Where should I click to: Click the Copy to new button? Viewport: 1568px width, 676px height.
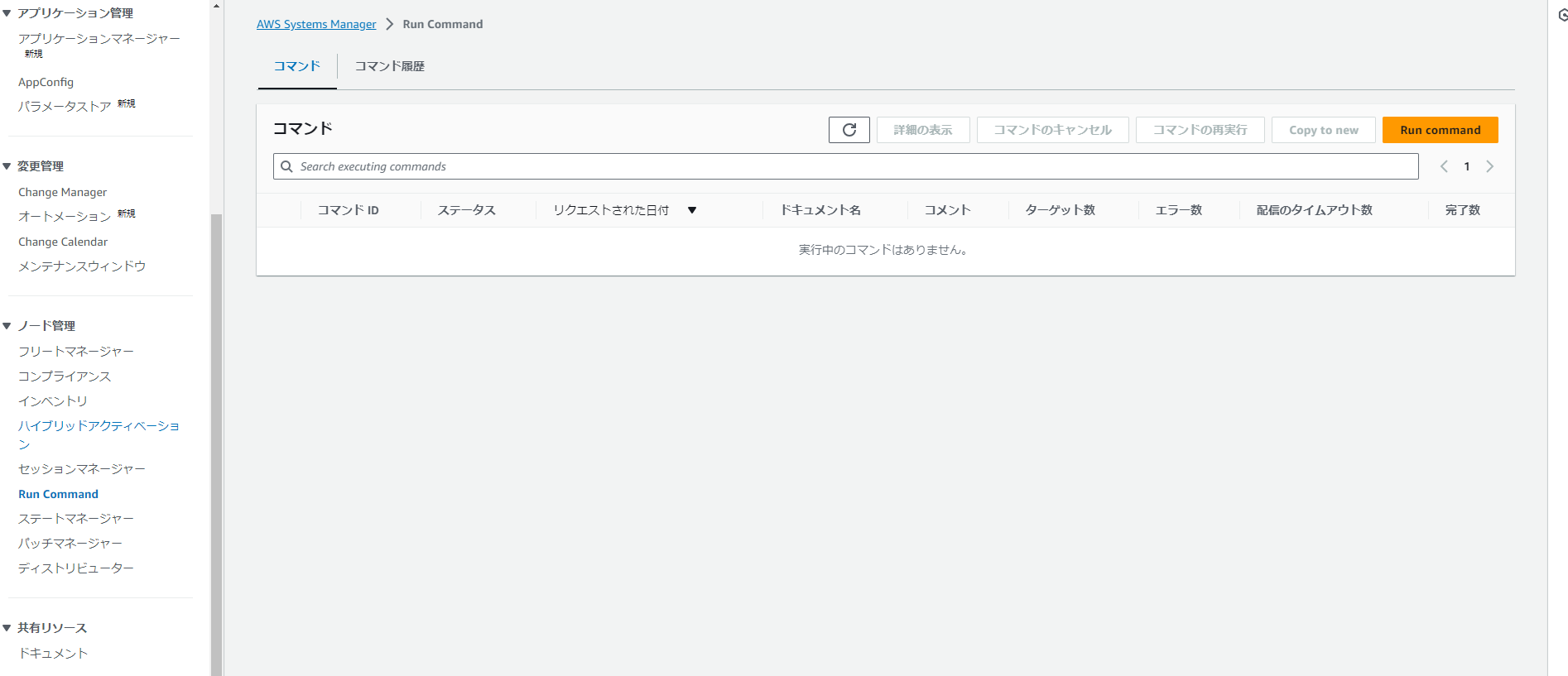(x=1323, y=130)
